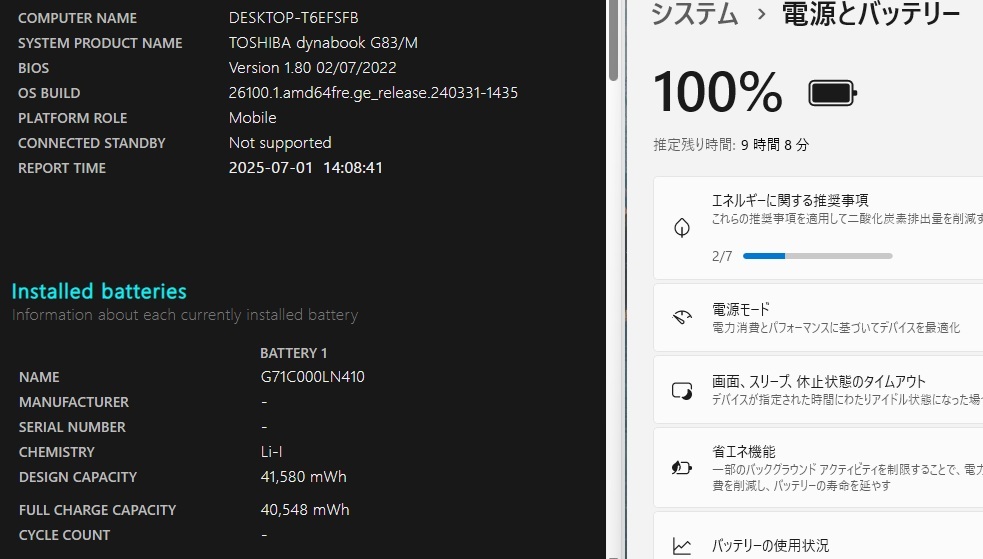Click the screen and sleep timeout icon
This screenshot has height=559, width=983.
682,391
